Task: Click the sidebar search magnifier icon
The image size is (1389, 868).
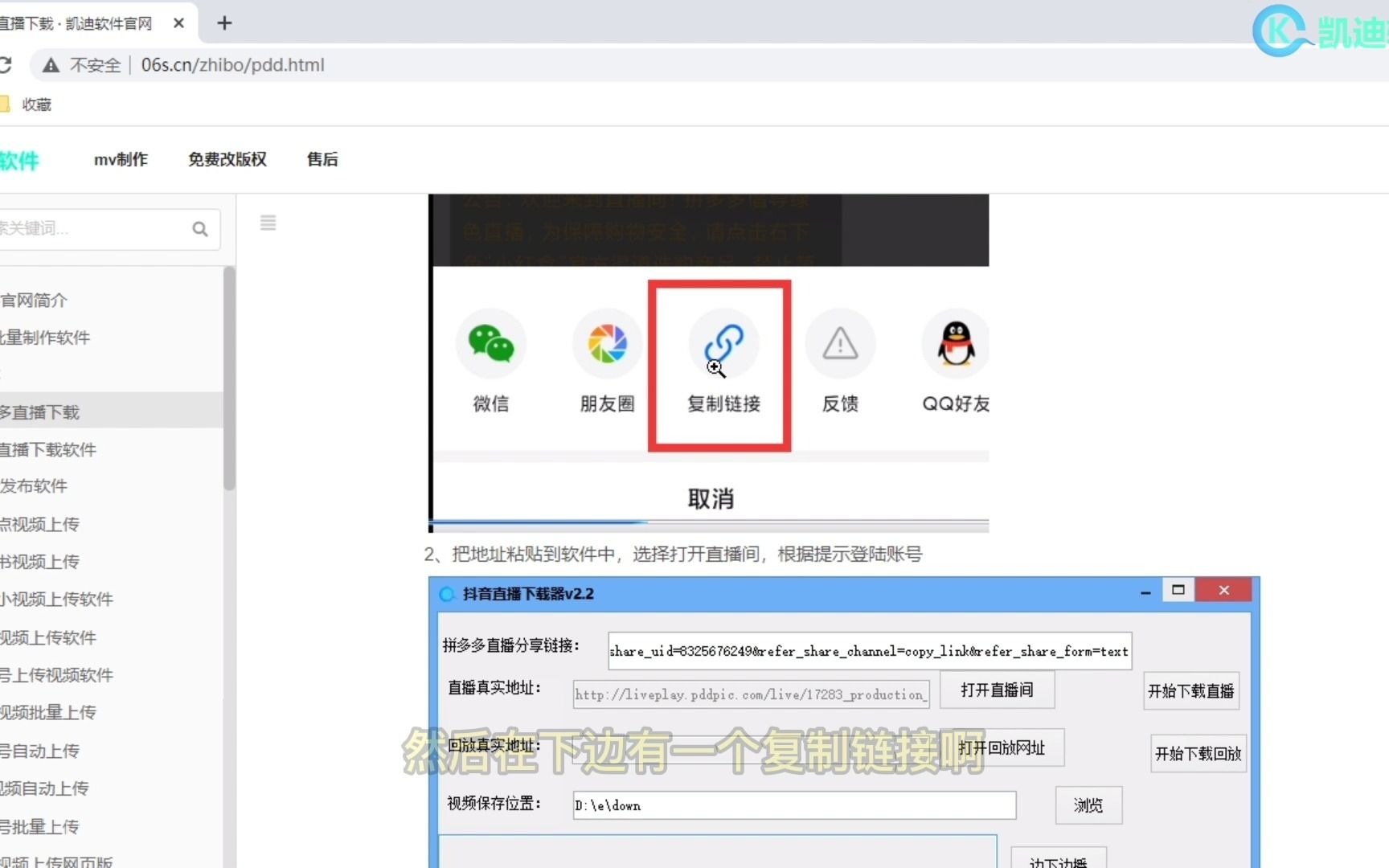Action: pos(200,229)
